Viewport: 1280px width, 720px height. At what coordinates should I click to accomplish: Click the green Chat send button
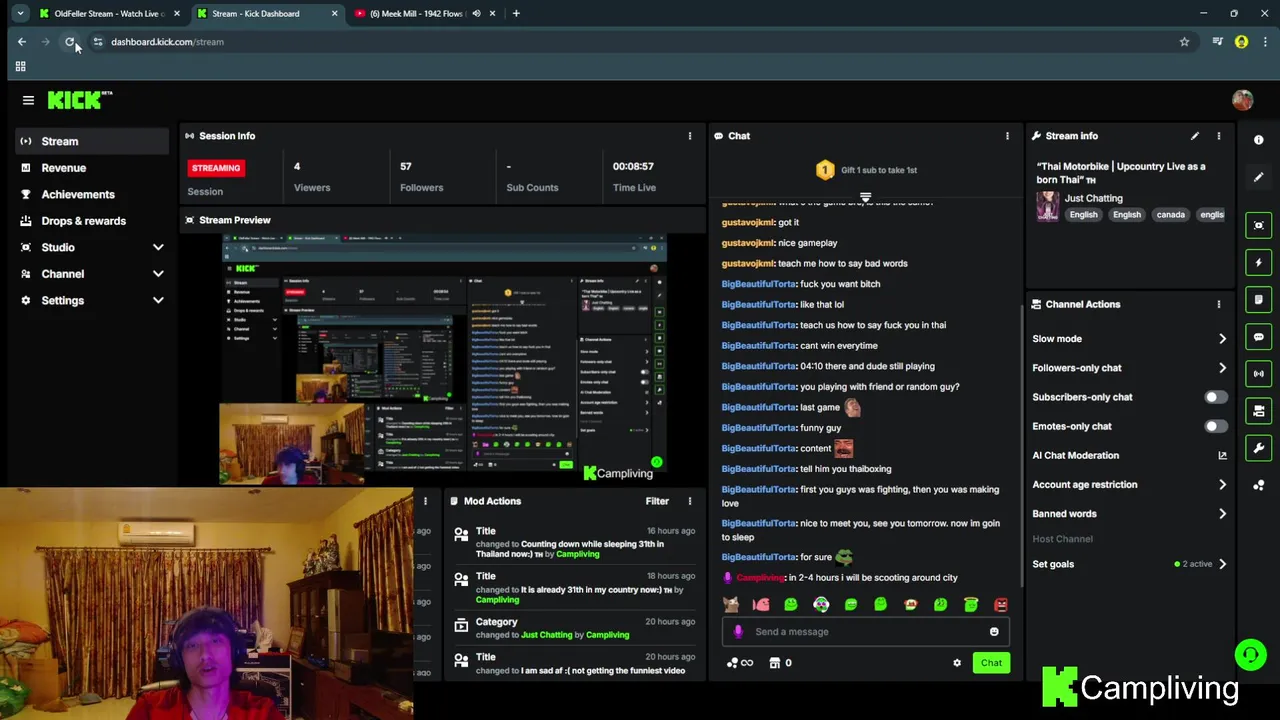click(991, 663)
